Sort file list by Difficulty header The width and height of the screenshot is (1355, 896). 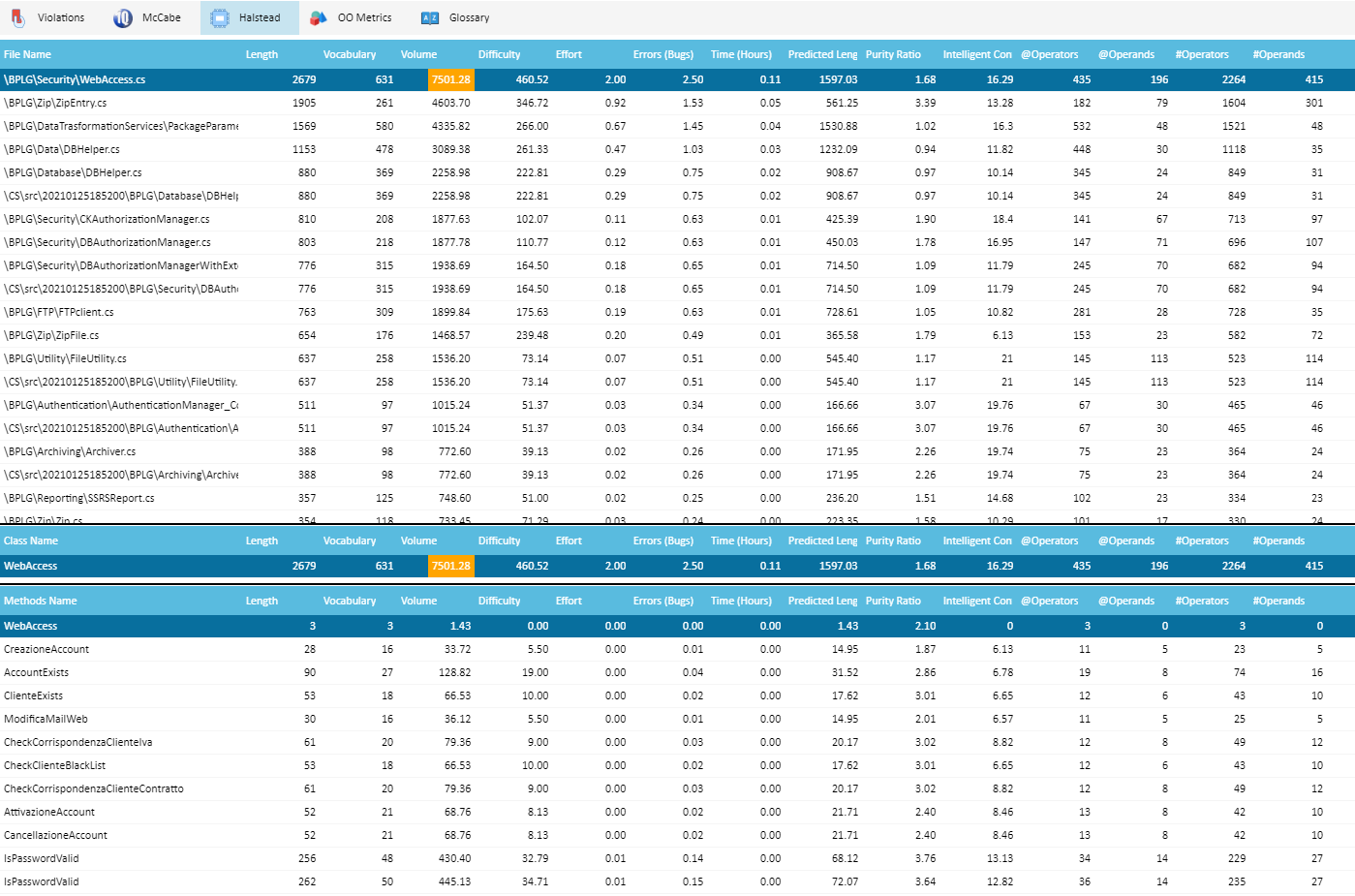click(x=499, y=54)
